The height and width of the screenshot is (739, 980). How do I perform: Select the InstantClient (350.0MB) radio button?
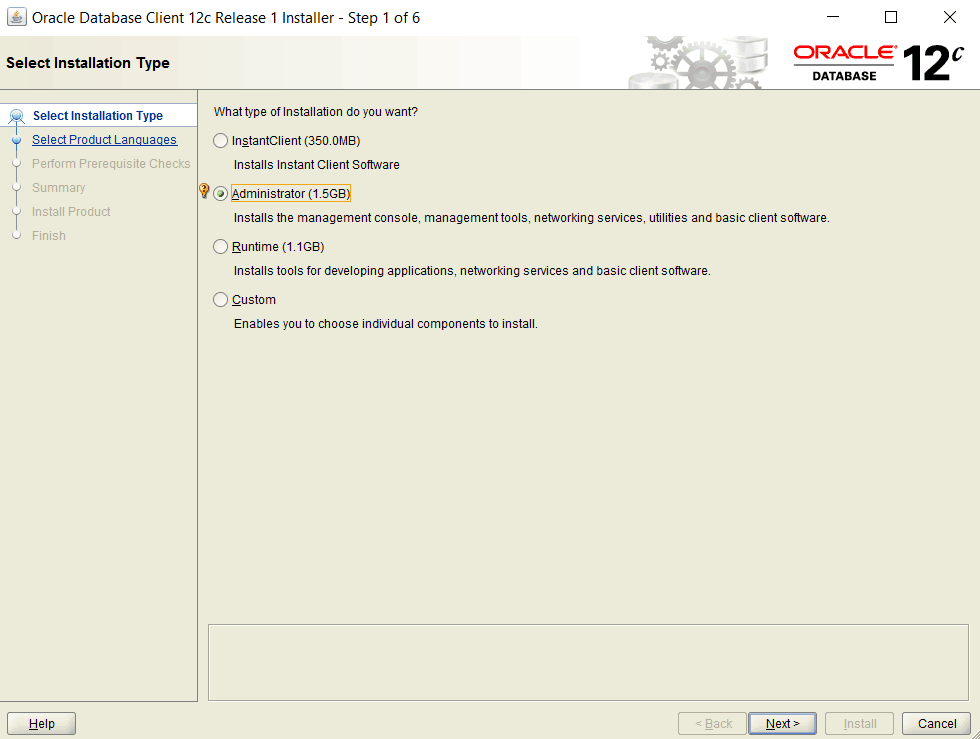point(220,141)
